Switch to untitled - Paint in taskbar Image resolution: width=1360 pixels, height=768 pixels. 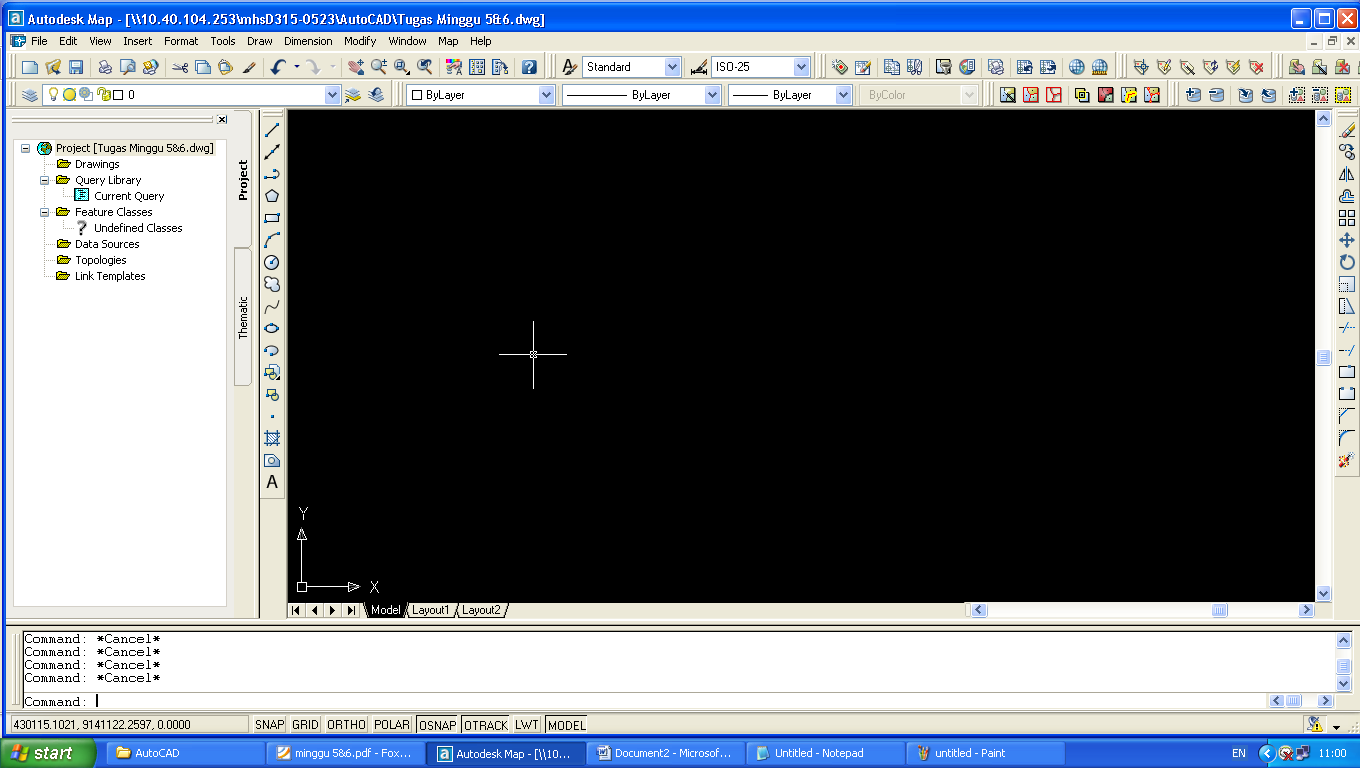click(x=985, y=753)
